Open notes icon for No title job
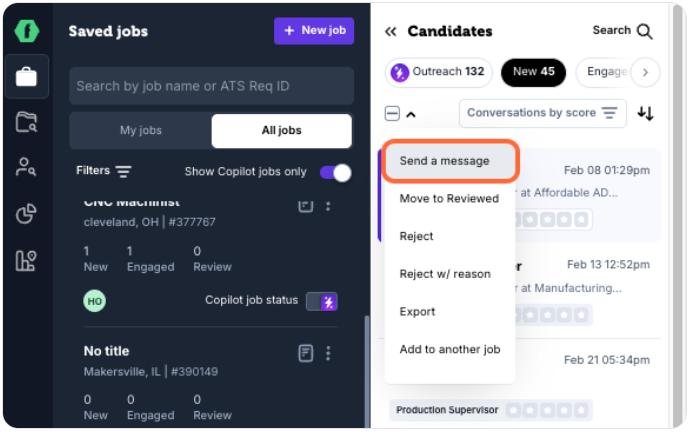 pyautogui.click(x=305, y=353)
